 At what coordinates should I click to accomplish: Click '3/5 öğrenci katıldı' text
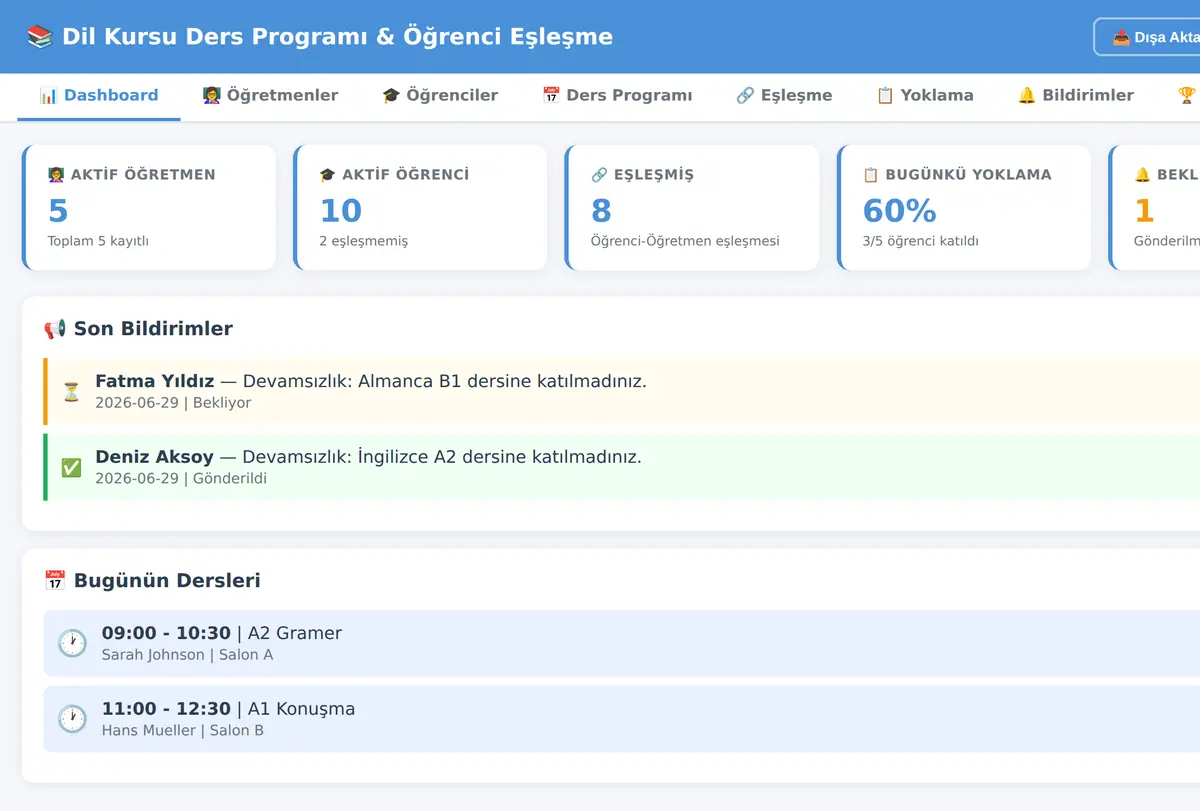(x=920, y=241)
